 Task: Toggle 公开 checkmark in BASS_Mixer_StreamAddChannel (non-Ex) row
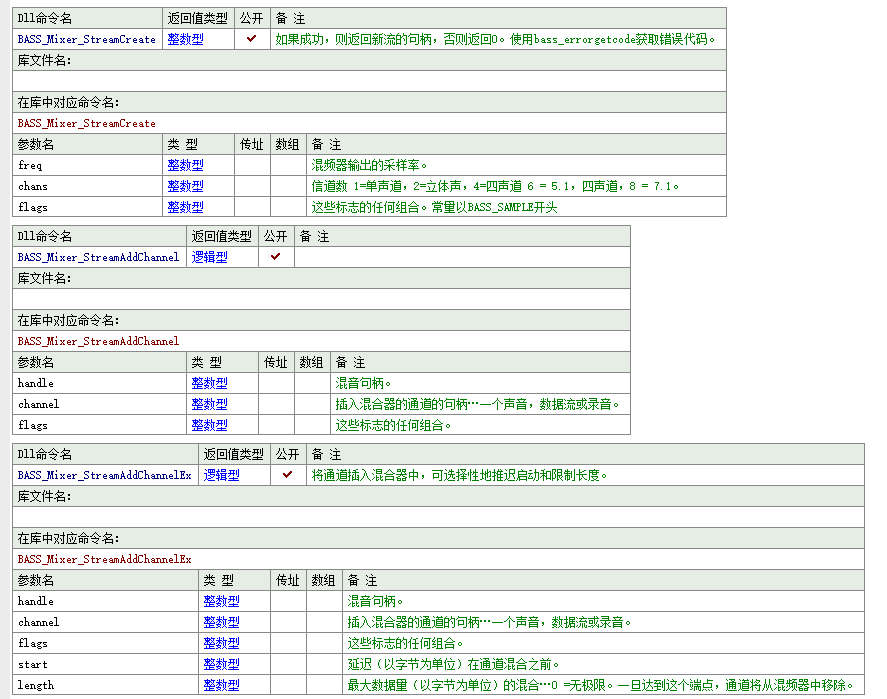[276, 257]
